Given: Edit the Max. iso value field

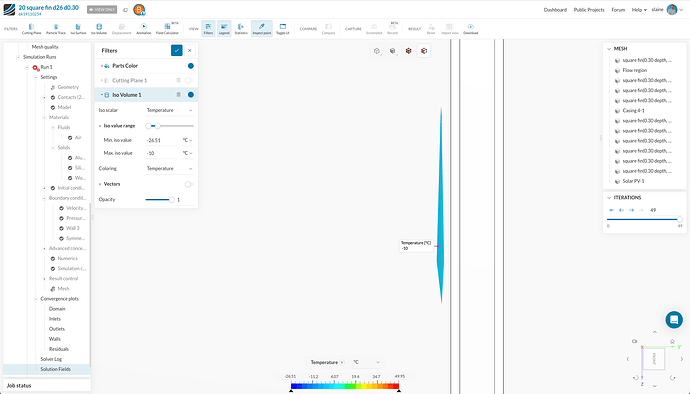Looking at the screenshot, I should 162,153.
